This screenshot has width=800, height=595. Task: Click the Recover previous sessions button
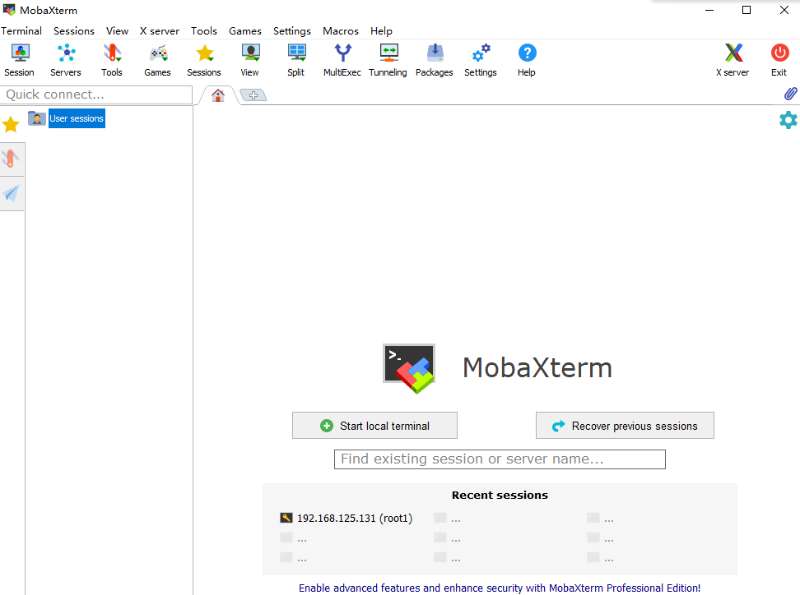coord(625,426)
